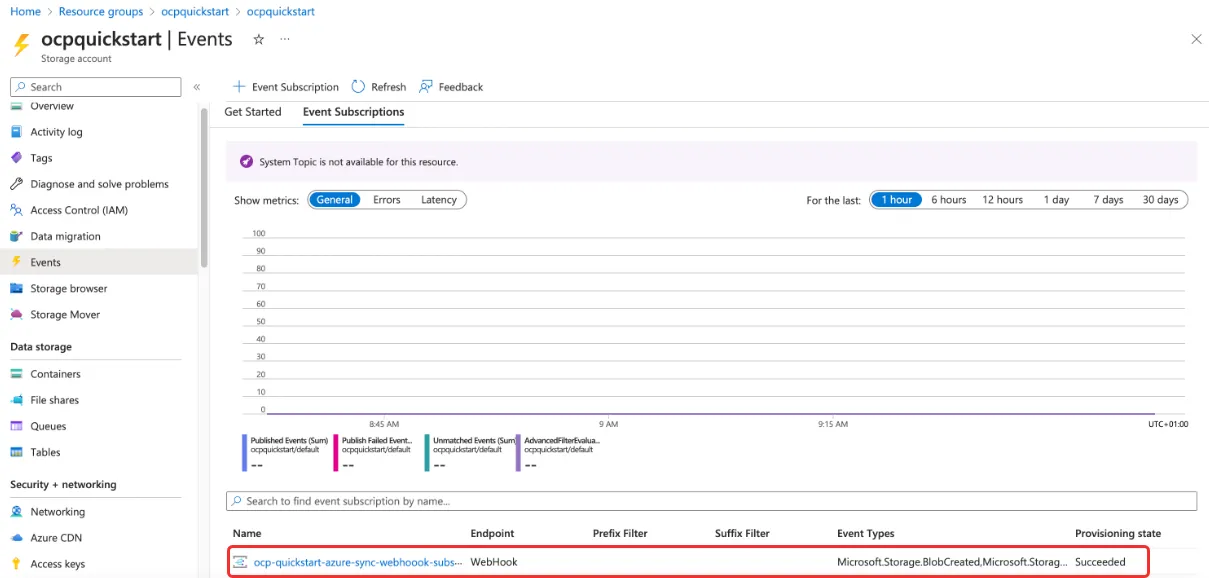Image resolution: width=1209 pixels, height=578 pixels.
Task: Toggle Published Events legend item
Action: point(285,452)
